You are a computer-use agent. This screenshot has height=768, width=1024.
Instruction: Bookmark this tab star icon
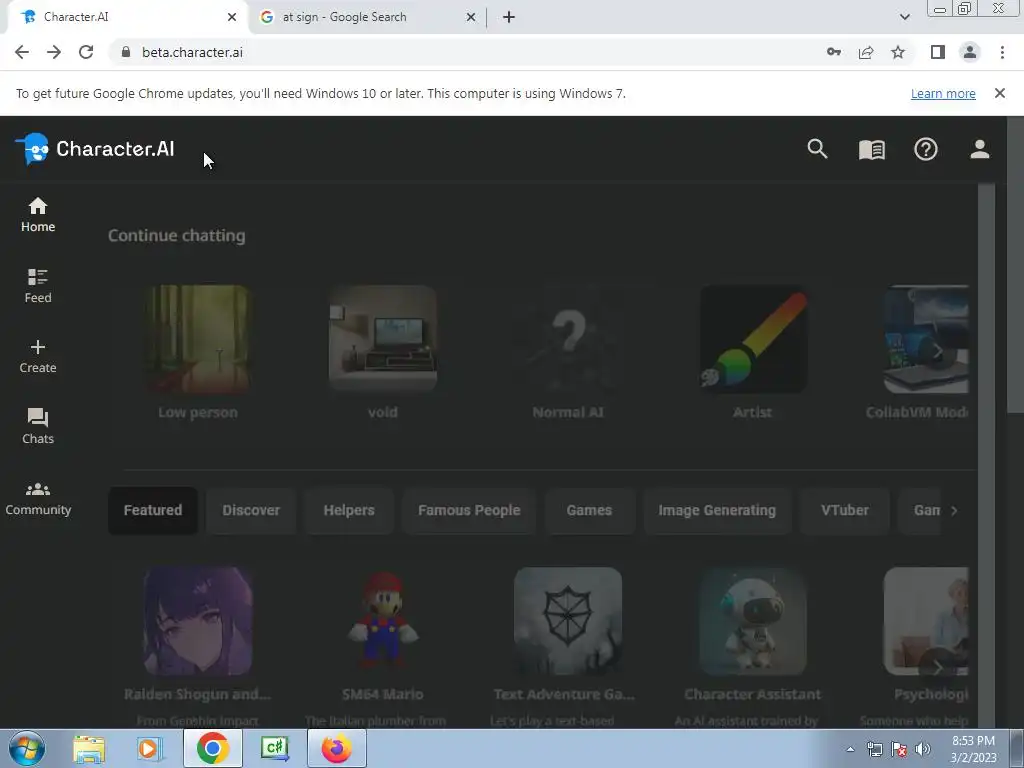[x=898, y=52]
